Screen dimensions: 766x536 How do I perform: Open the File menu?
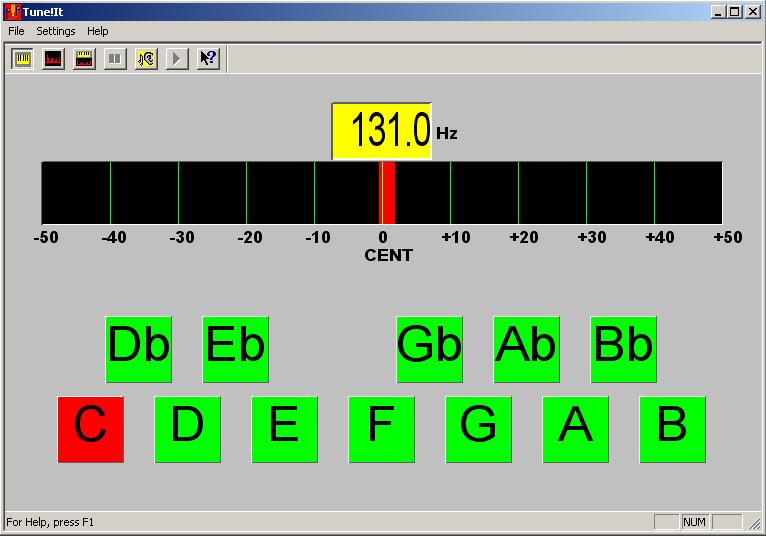(16, 31)
